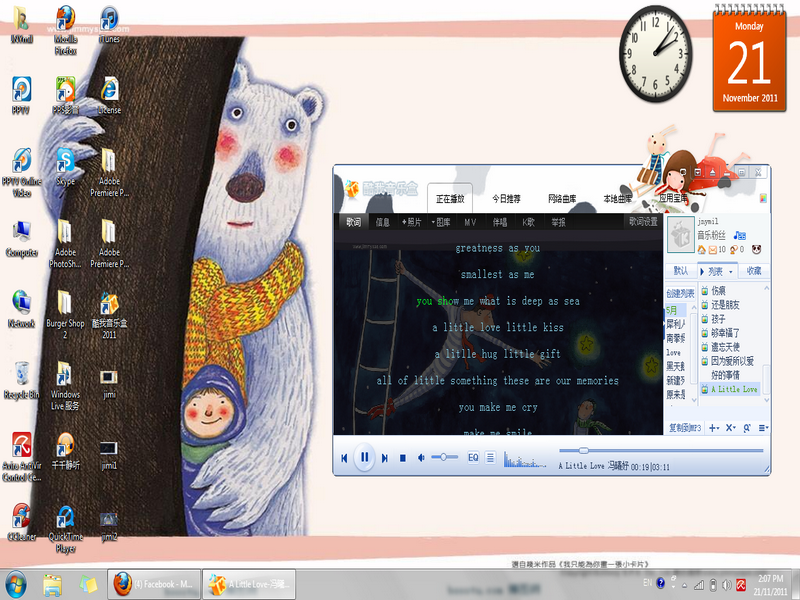Viewport: 800px width, 600px height.
Task: Select the 信息 info sub-tab
Action: click(383, 222)
